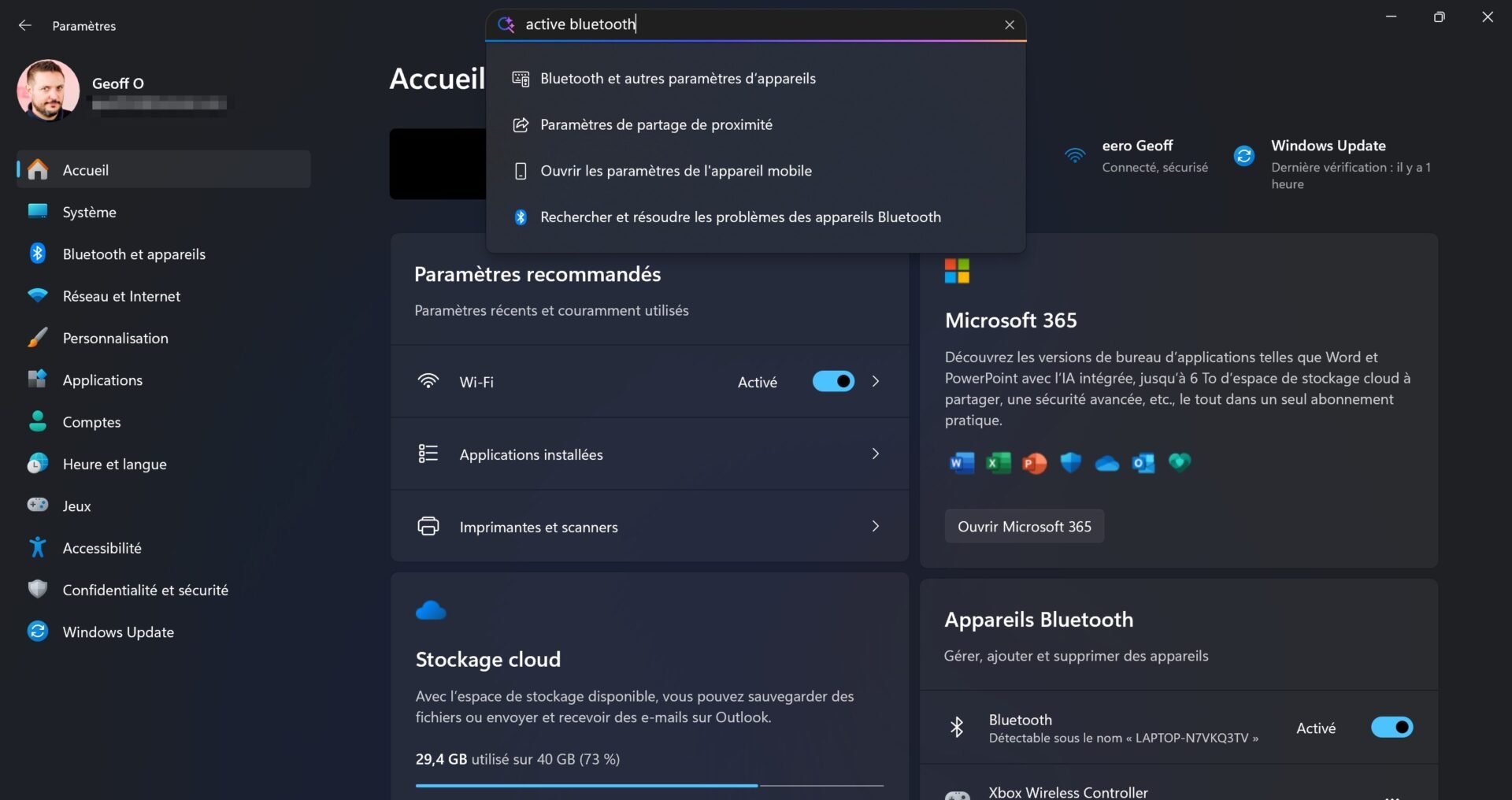Click the Jeux gamepad icon

click(38, 505)
